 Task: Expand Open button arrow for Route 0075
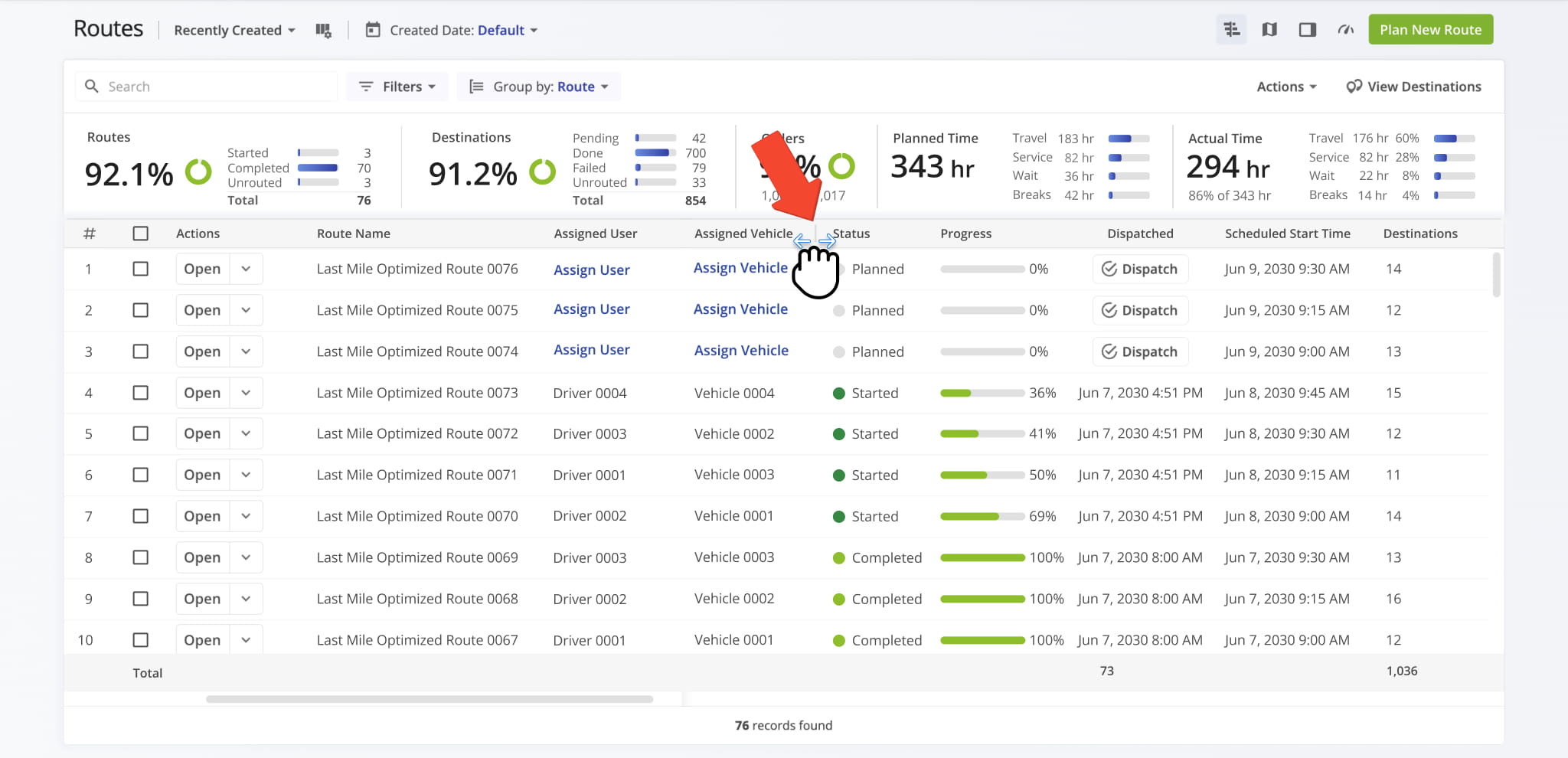tap(246, 310)
